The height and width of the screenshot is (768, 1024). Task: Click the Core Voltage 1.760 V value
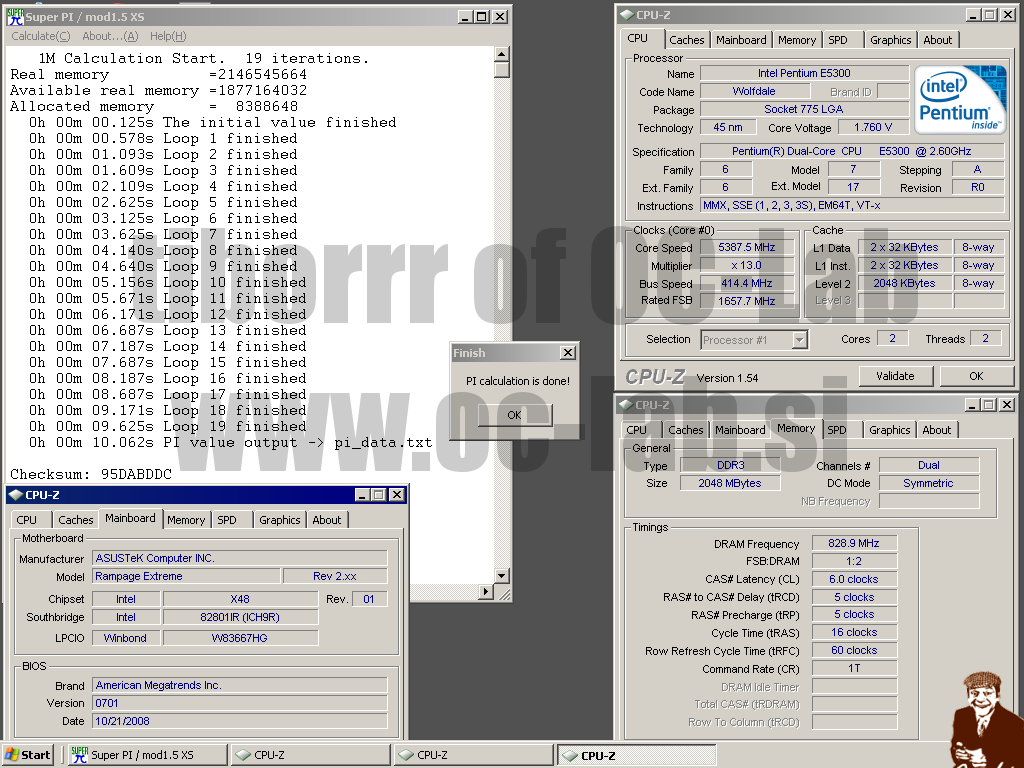pos(872,127)
